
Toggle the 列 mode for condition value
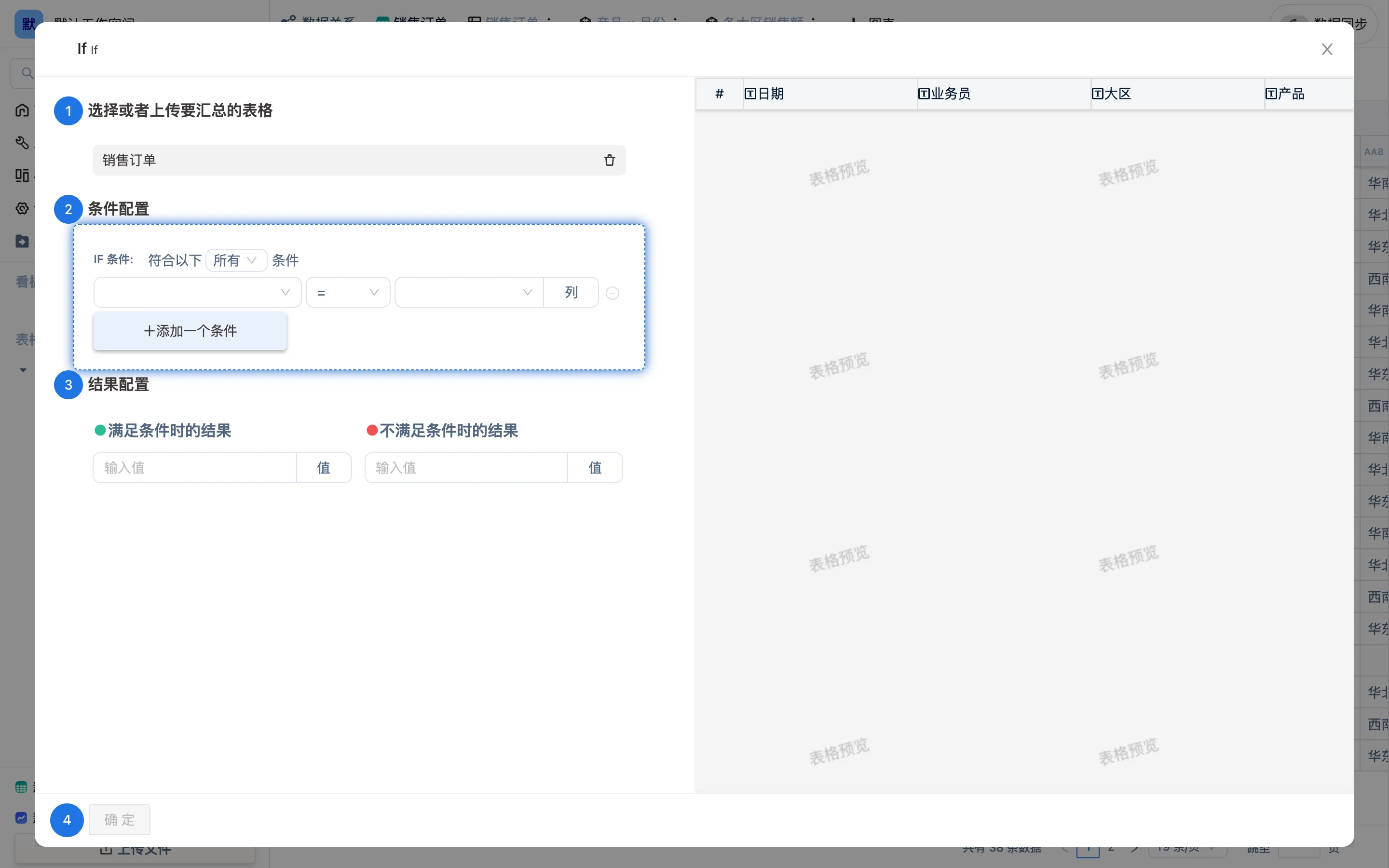tap(571, 292)
